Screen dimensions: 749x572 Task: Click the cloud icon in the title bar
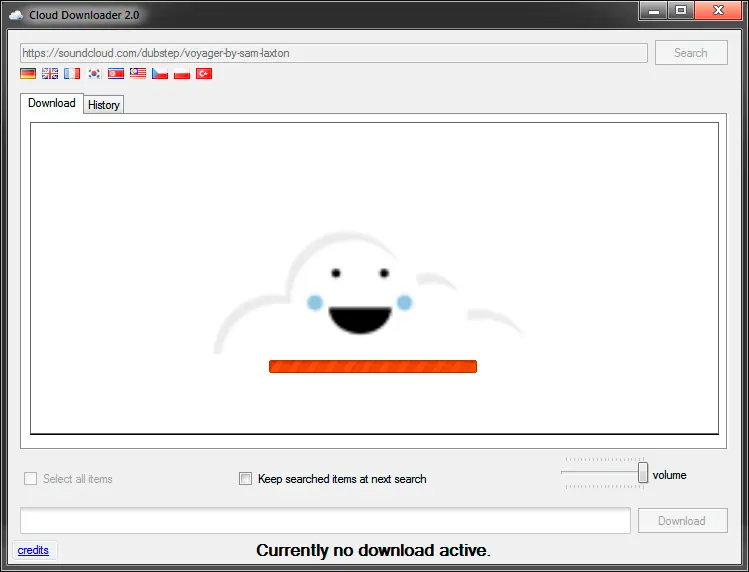click(16, 15)
